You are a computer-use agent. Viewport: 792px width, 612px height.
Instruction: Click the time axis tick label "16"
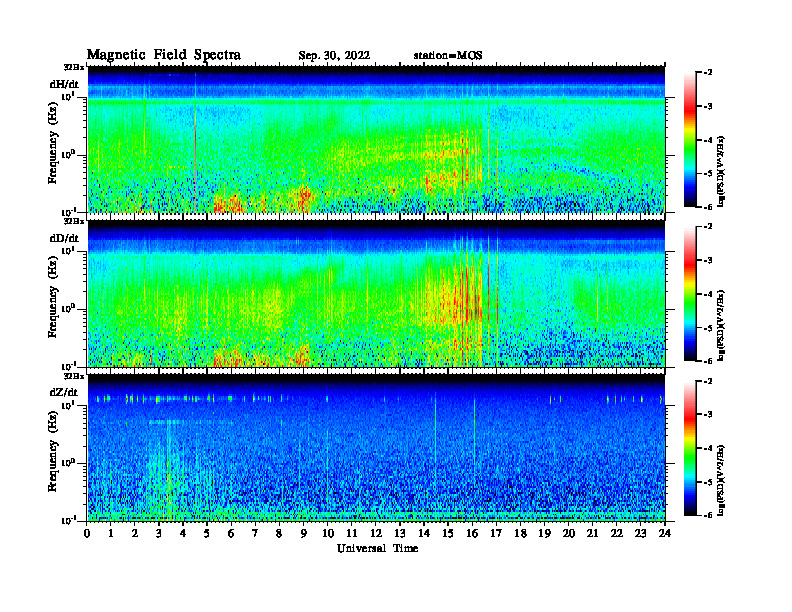coord(472,533)
